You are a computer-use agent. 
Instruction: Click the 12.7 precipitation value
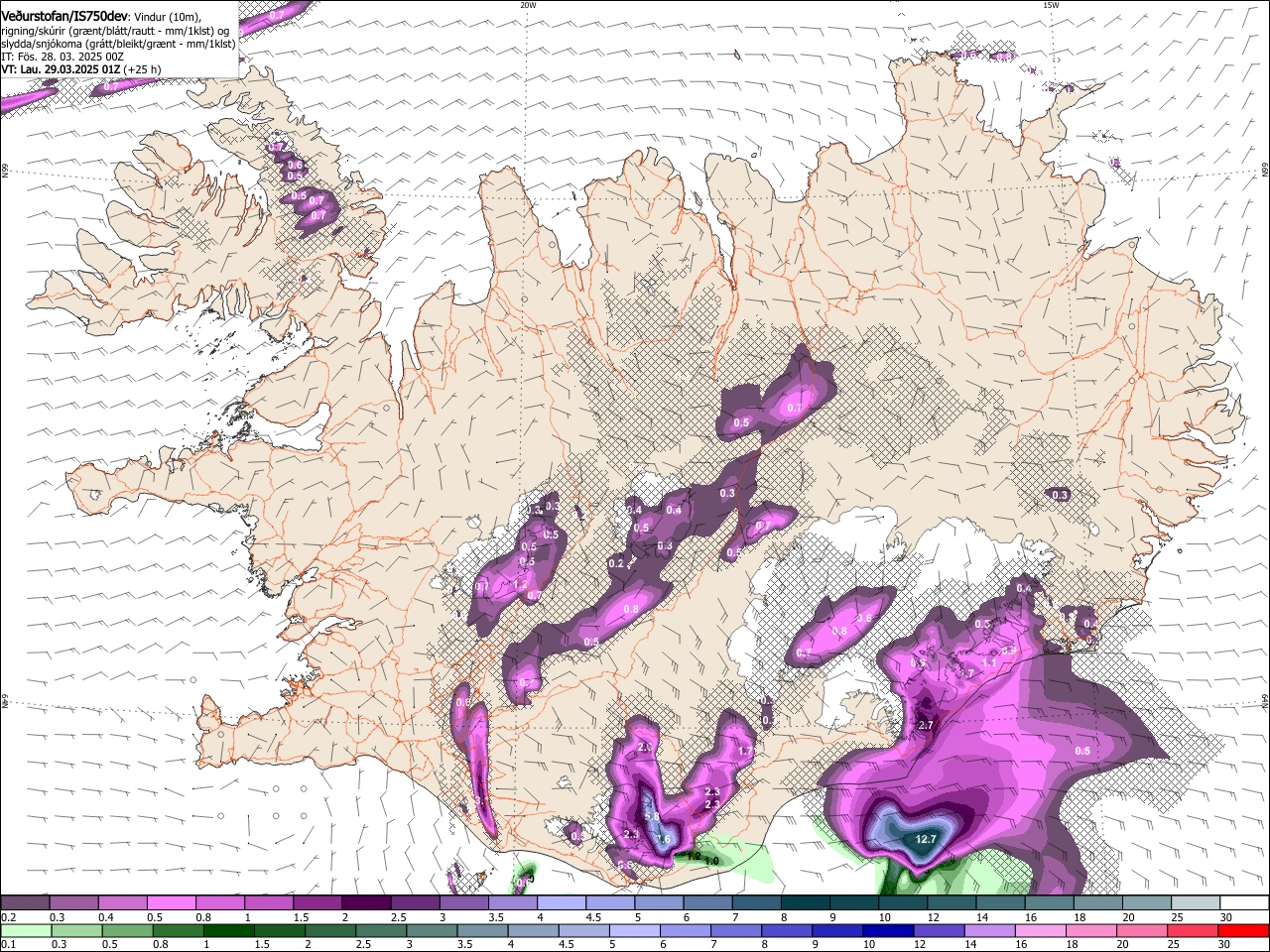click(x=925, y=839)
